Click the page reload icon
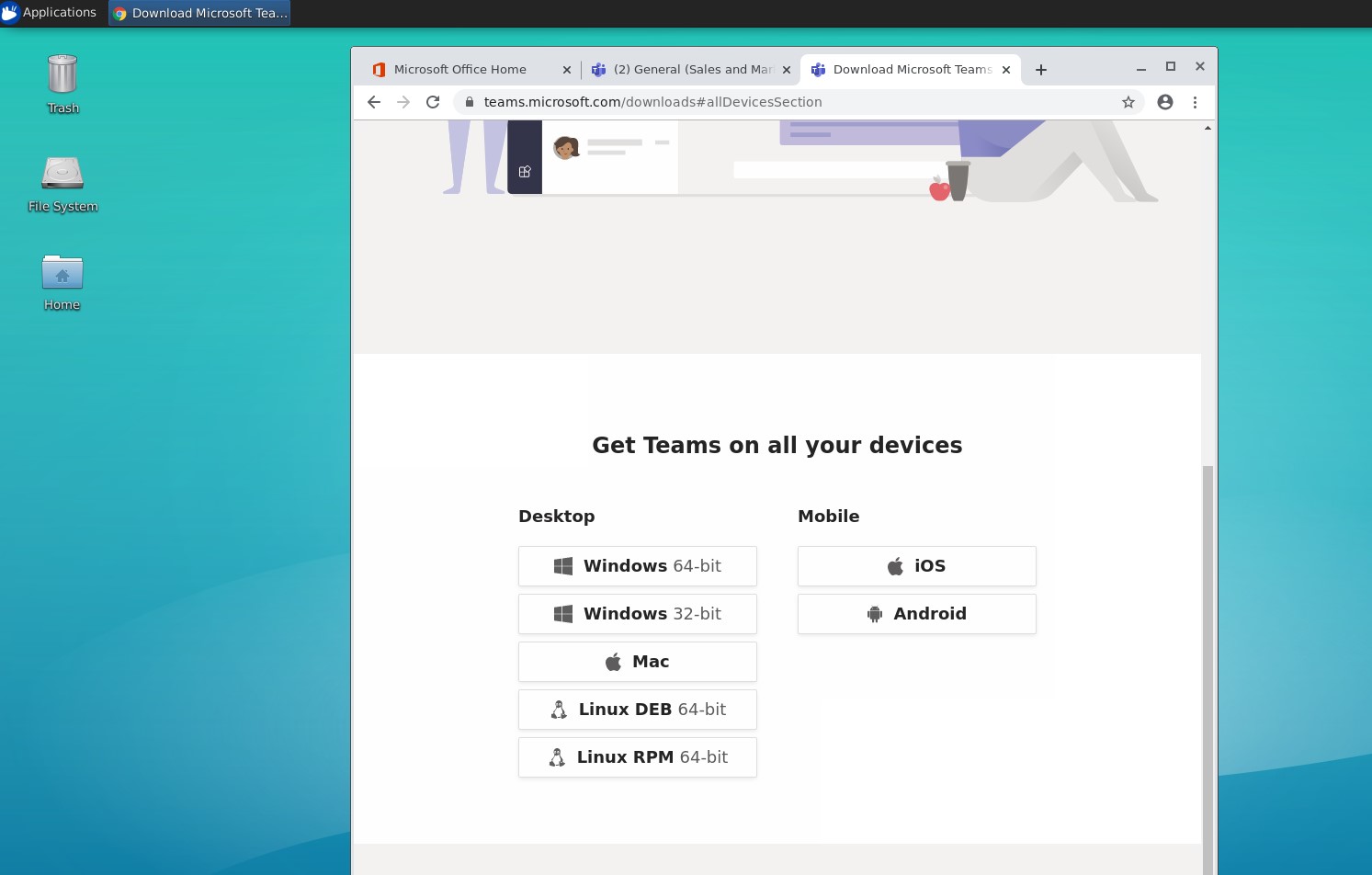The height and width of the screenshot is (875, 1372). pyautogui.click(x=433, y=102)
